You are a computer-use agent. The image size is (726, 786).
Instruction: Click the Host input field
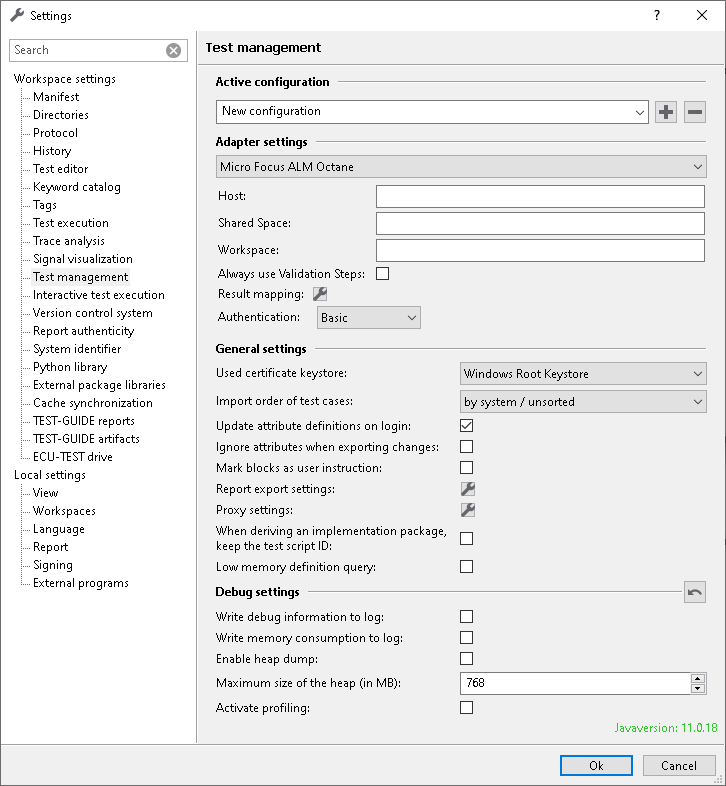click(540, 196)
